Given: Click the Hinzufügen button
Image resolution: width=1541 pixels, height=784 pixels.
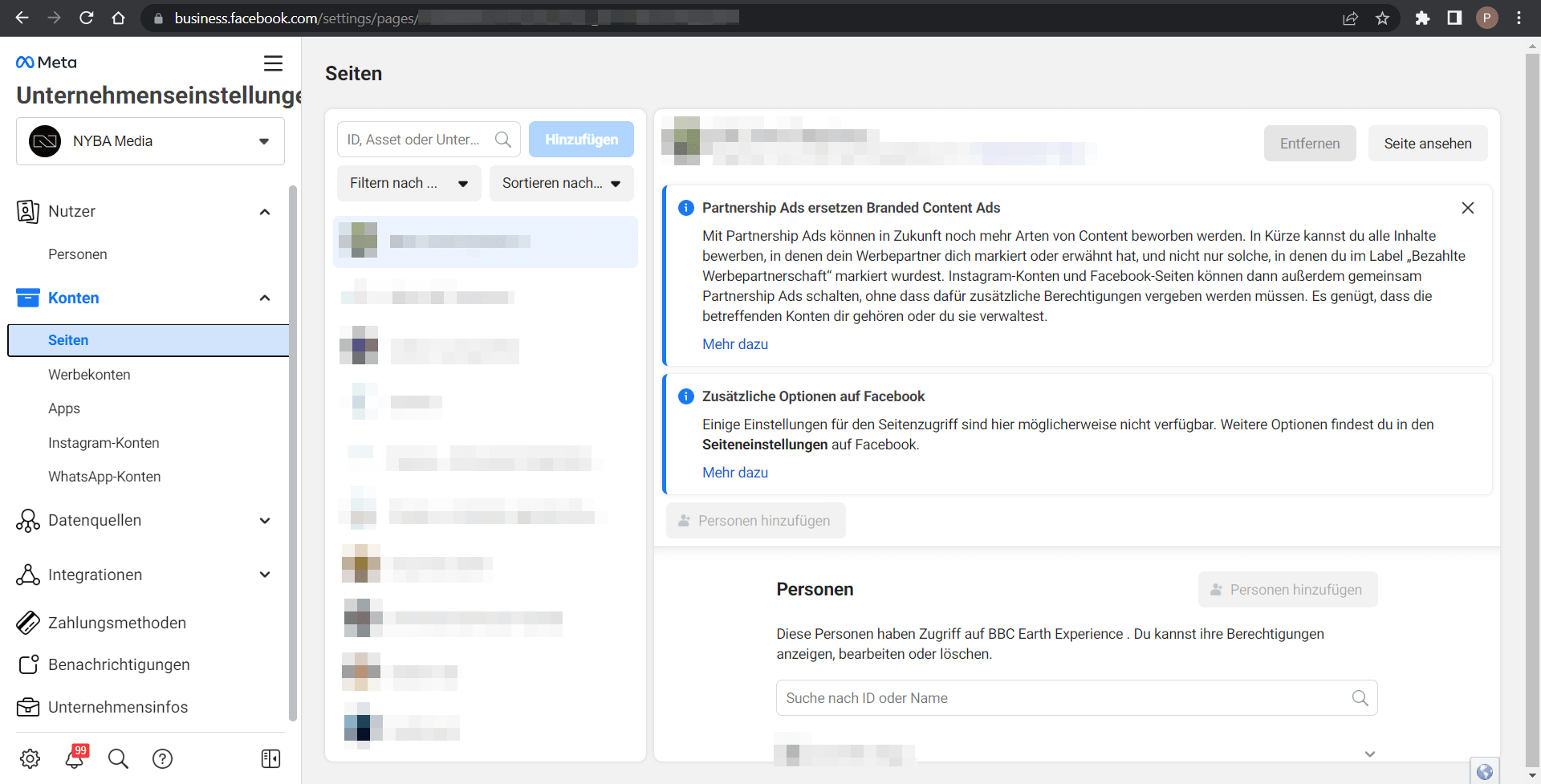Looking at the screenshot, I should coord(581,140).
